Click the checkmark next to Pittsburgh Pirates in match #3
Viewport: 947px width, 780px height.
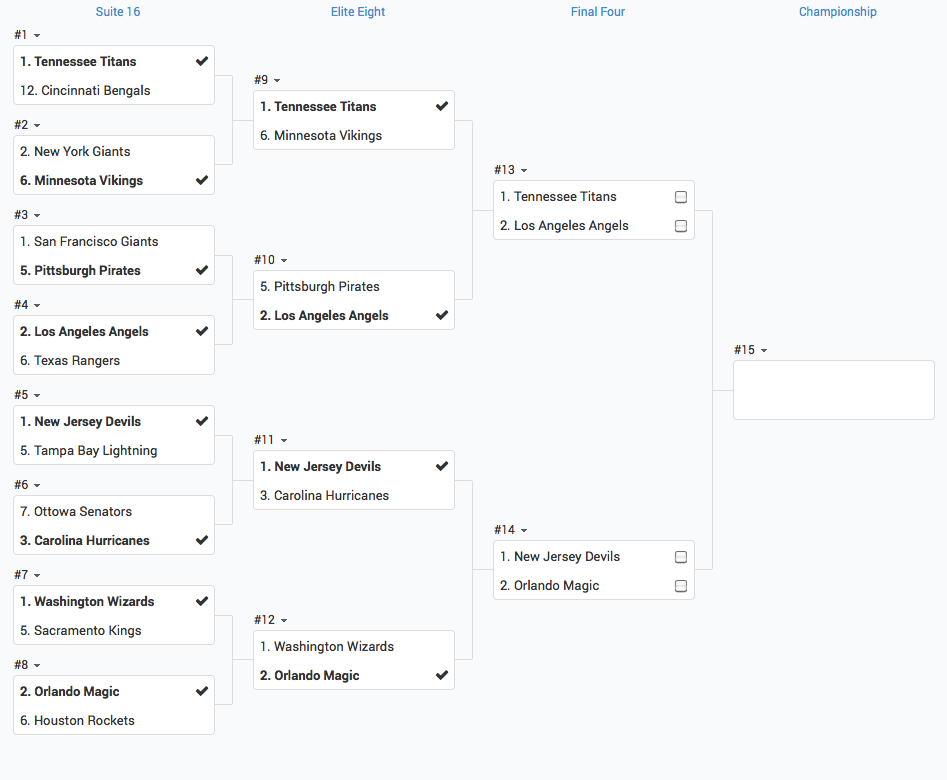202,270
